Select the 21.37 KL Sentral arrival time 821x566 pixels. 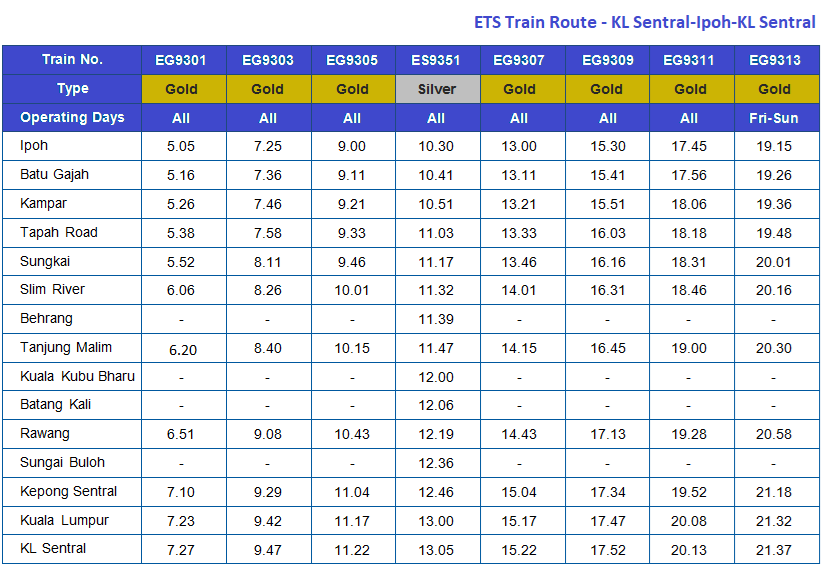click(x=774, y=549)
